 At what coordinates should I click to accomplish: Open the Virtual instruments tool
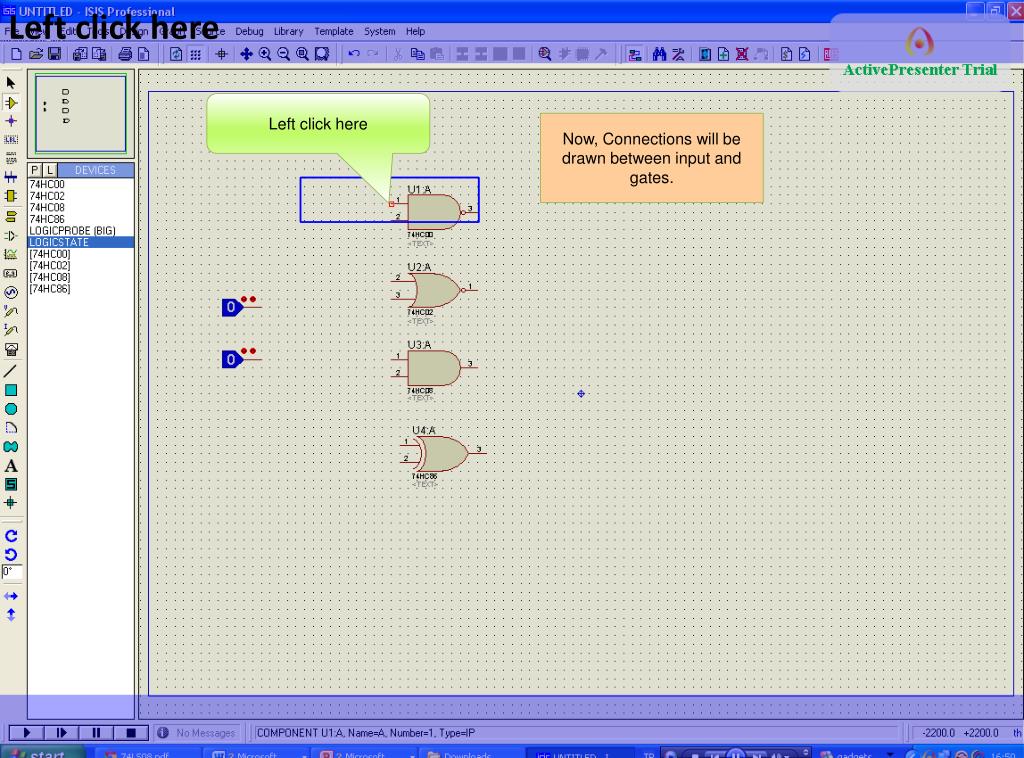click(10, 350)
